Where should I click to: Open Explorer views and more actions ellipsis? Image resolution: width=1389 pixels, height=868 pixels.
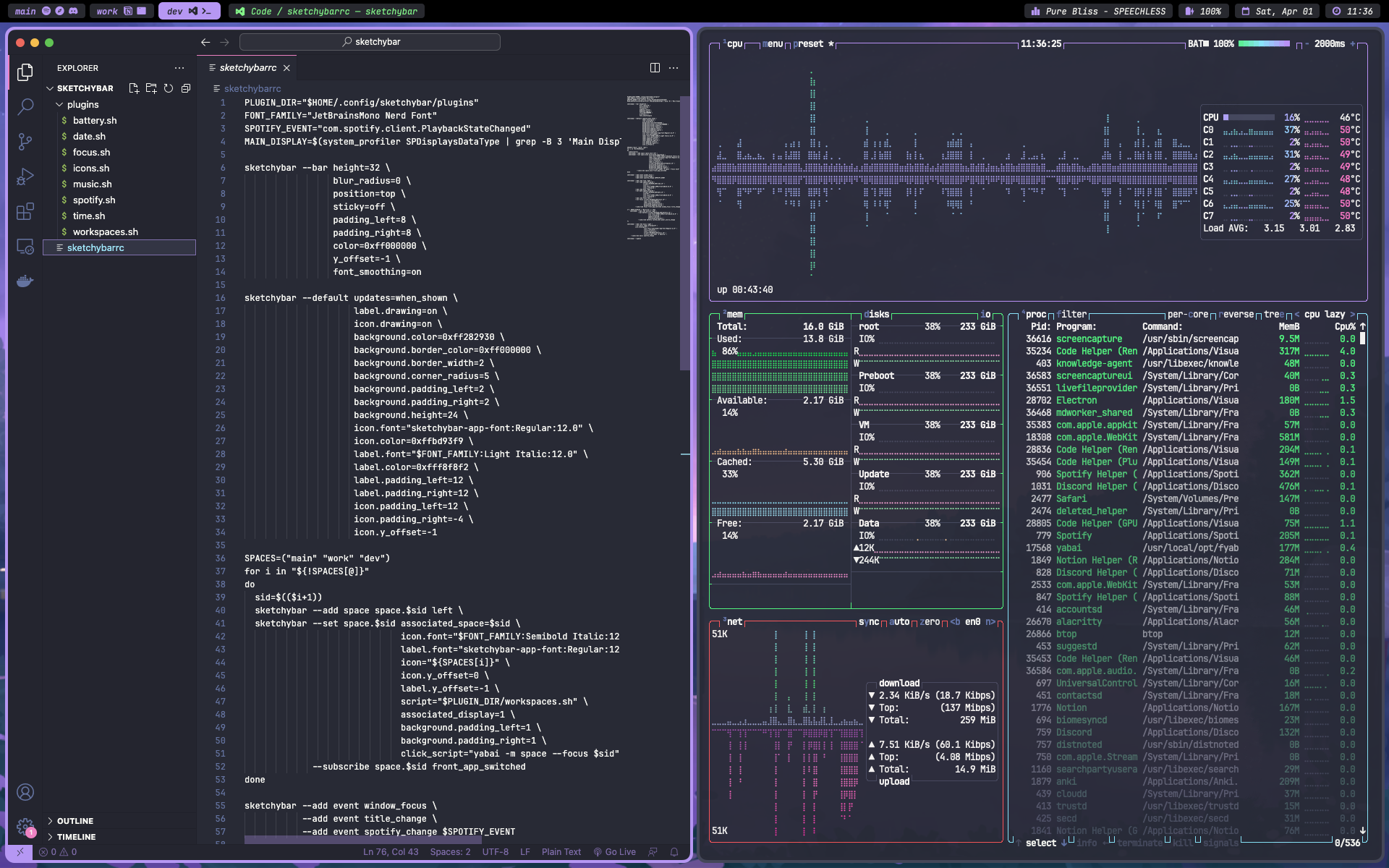click(179, 68)
